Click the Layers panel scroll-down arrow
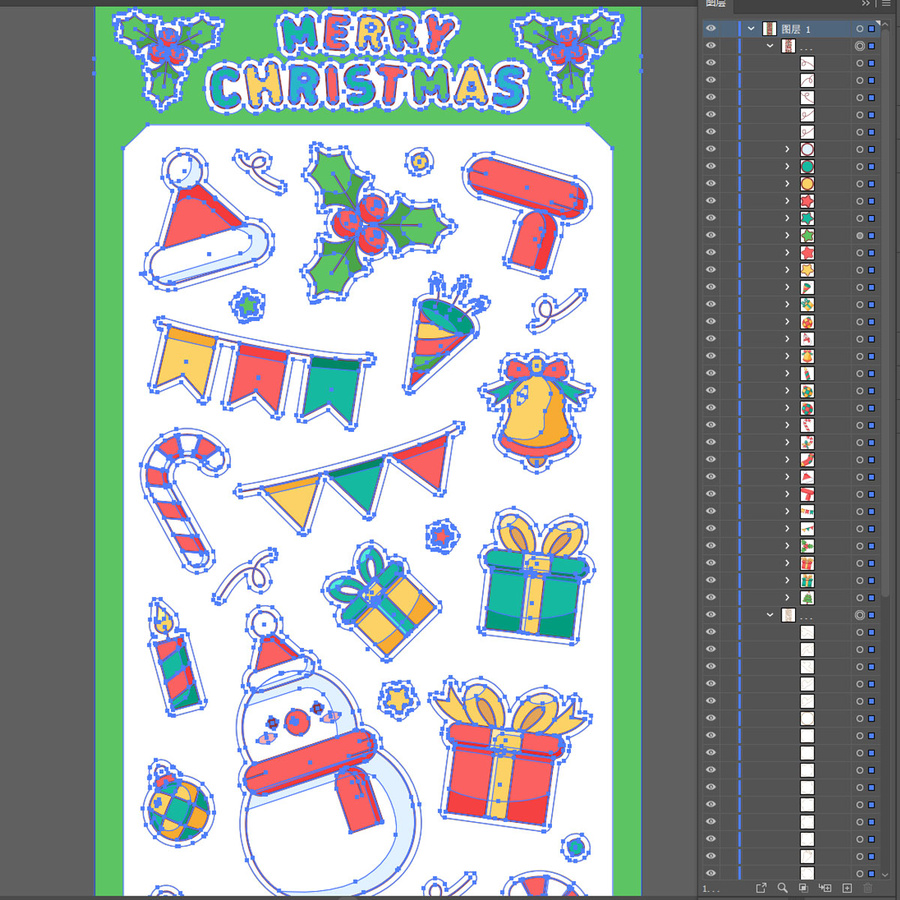The width and height of the screenshot is (900, 900). 885,874
